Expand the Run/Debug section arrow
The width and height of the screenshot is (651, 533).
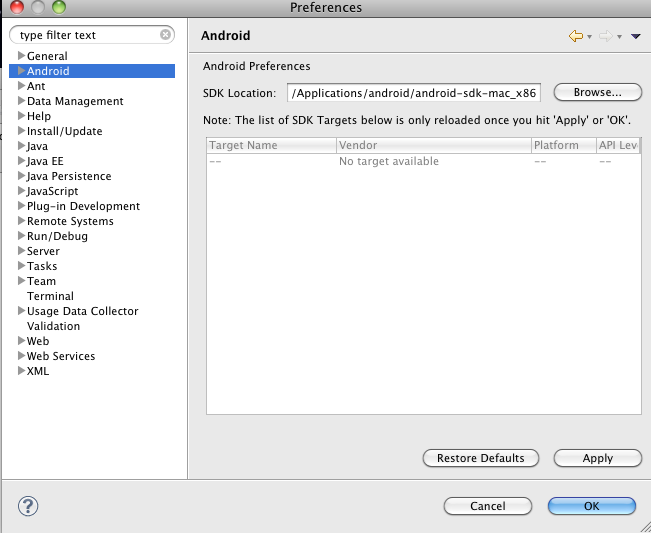pyautogui.click(x=21, y=236)
